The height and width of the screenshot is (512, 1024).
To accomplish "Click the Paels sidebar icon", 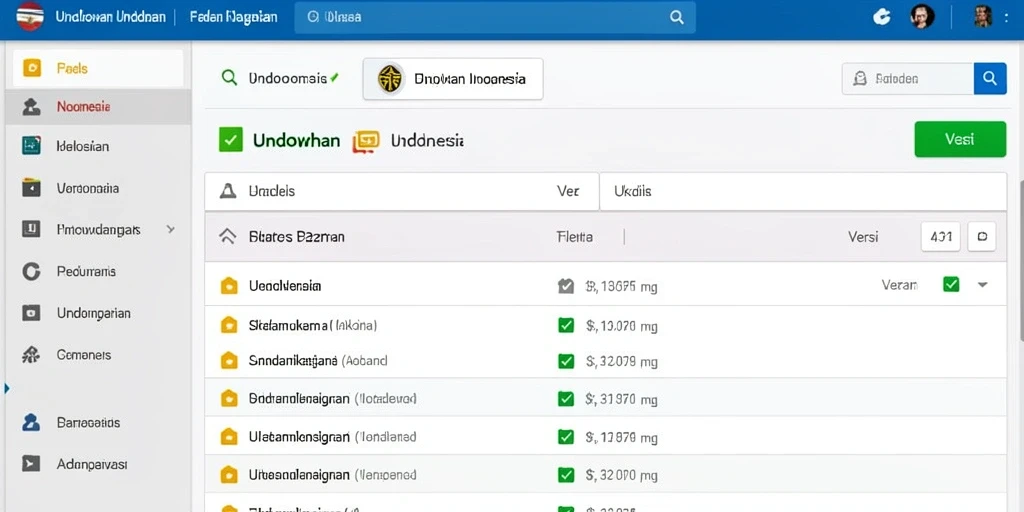I will 31,68.
